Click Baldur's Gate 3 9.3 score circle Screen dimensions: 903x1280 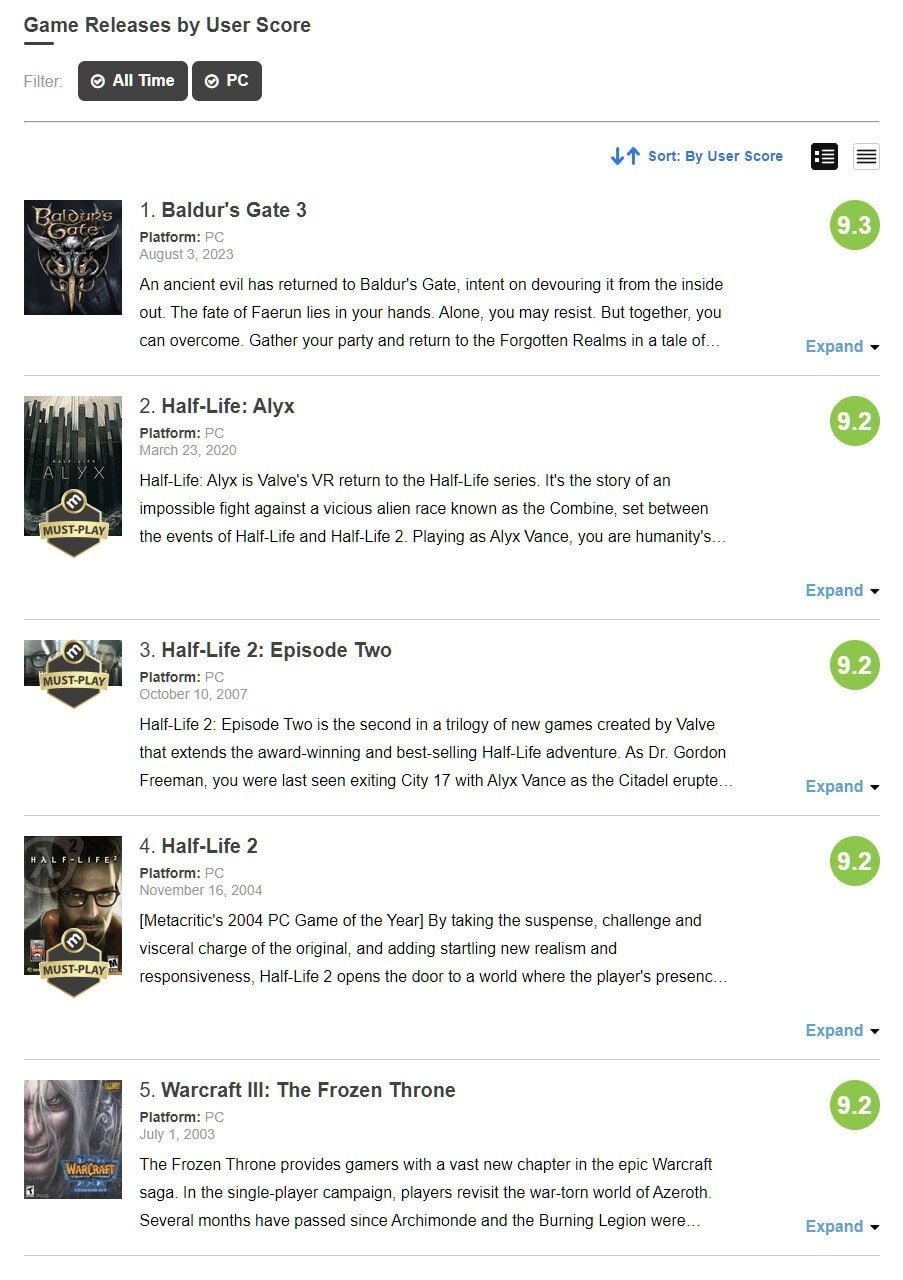855,225
